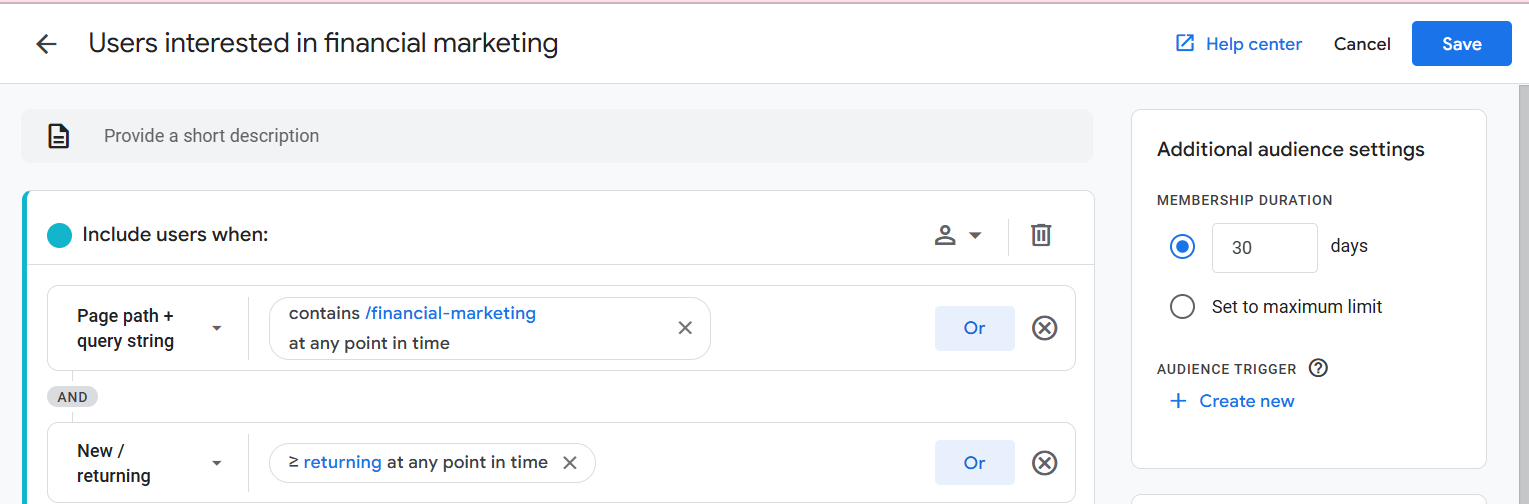
Task: Open the user scope person icon
Action: point(945,235)
